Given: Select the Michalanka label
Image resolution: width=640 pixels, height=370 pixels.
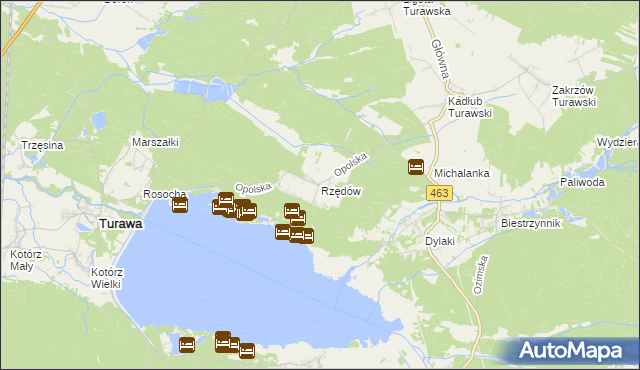Looking at the screenshot, I should click(x=462, y=173).
